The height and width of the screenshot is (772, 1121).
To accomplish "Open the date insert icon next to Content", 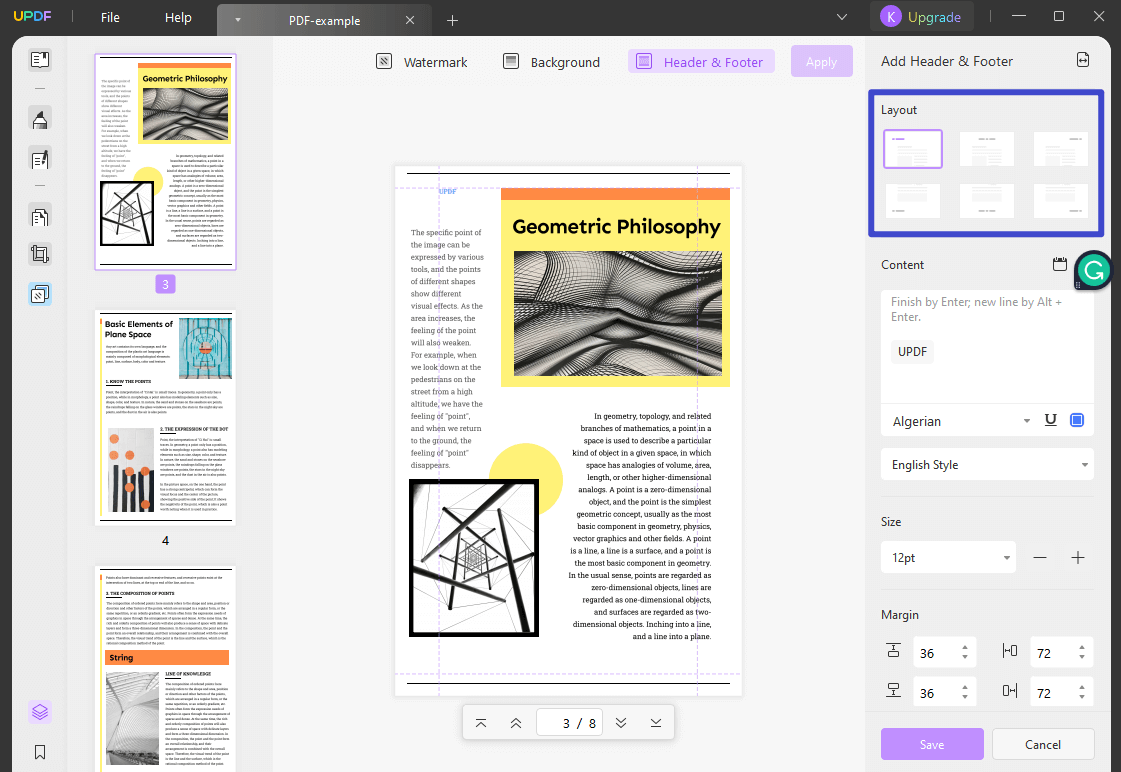I will pyautogui.click(x=1060, y=264).
